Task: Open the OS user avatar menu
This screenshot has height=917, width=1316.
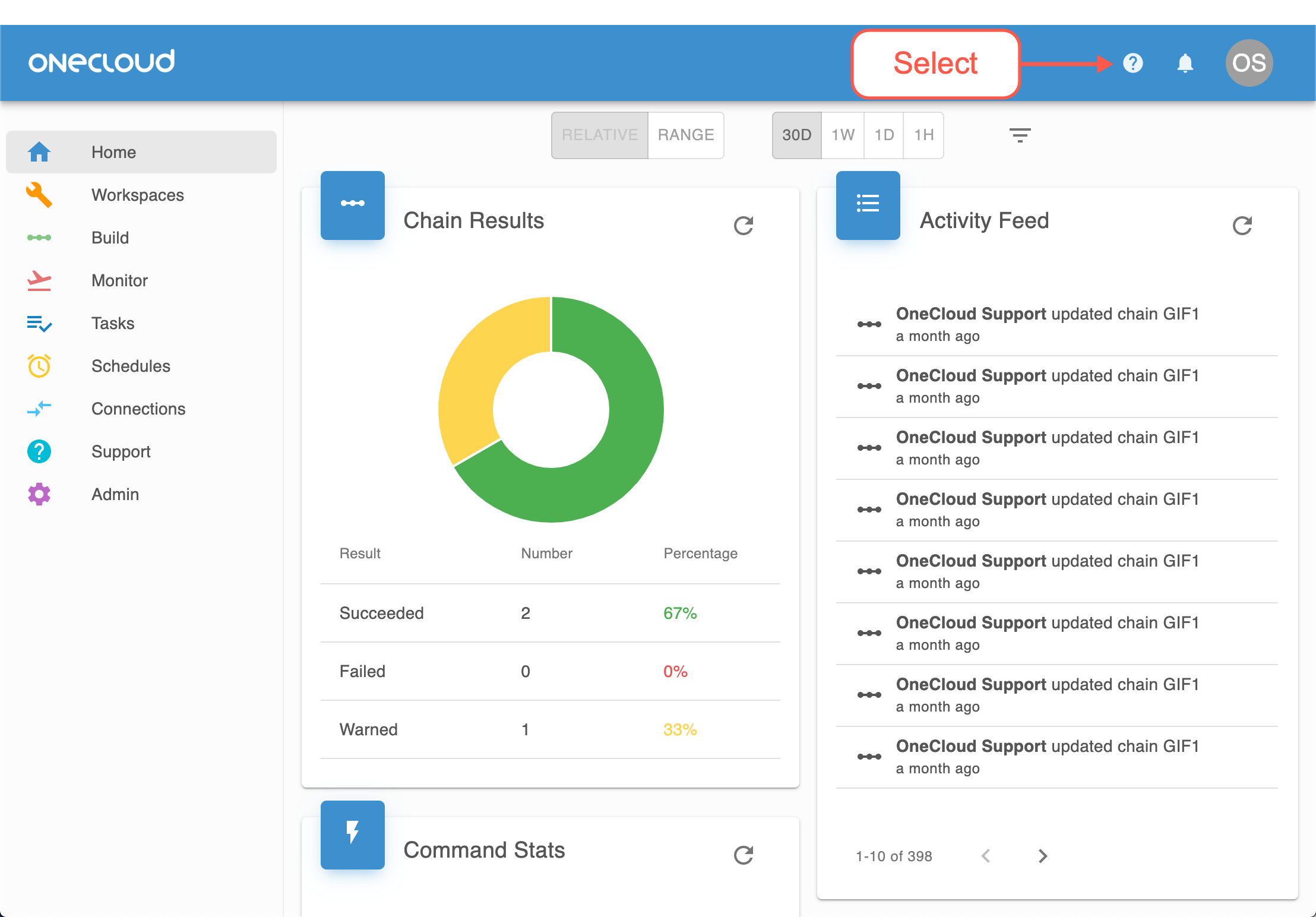Action: [1248, 63]
